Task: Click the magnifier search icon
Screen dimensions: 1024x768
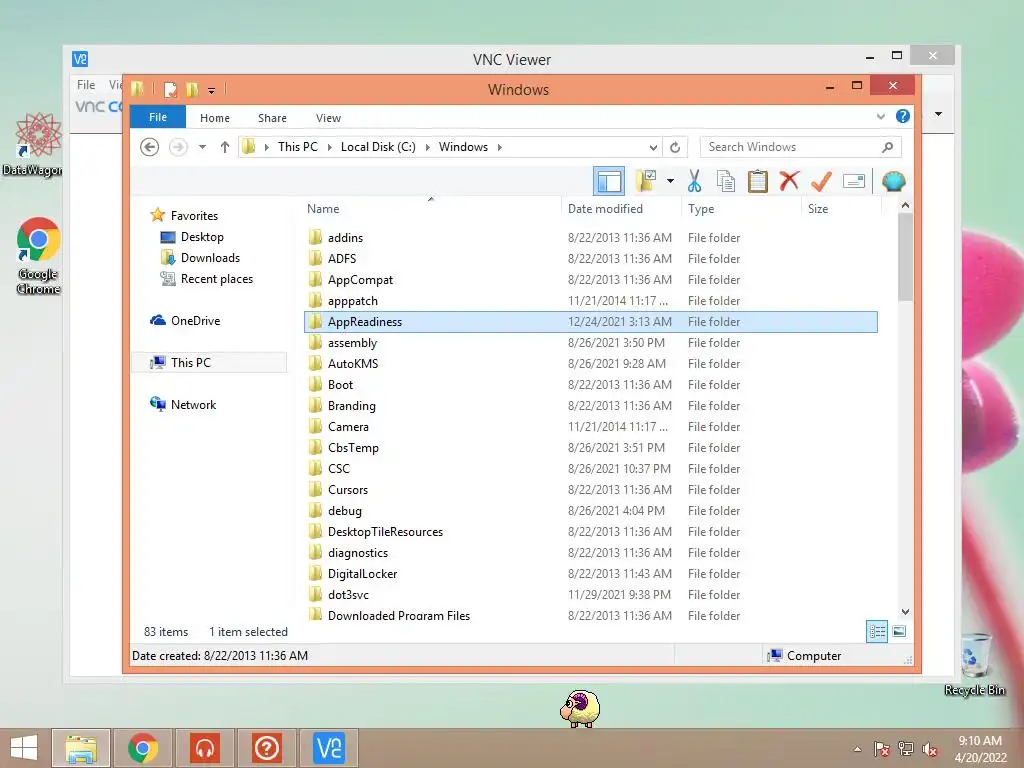Action: point(888,147)
